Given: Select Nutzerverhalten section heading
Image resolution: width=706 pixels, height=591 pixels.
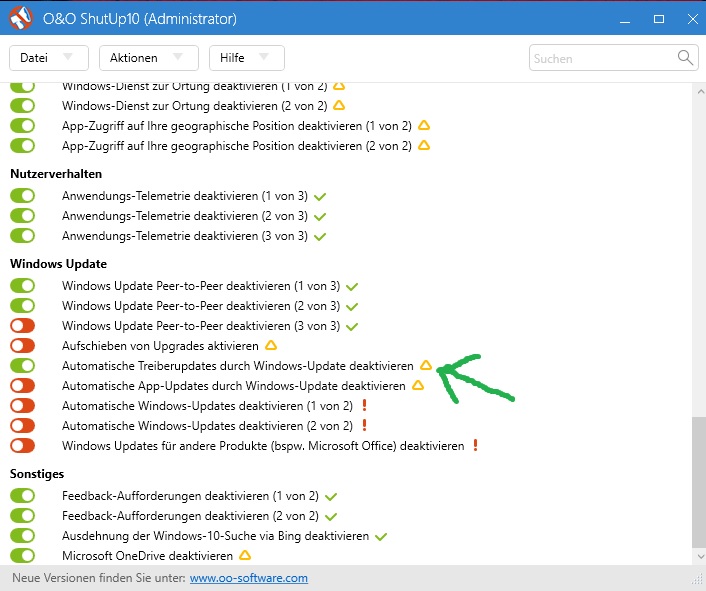Looking at the screenshot, I should pos(56,174).
